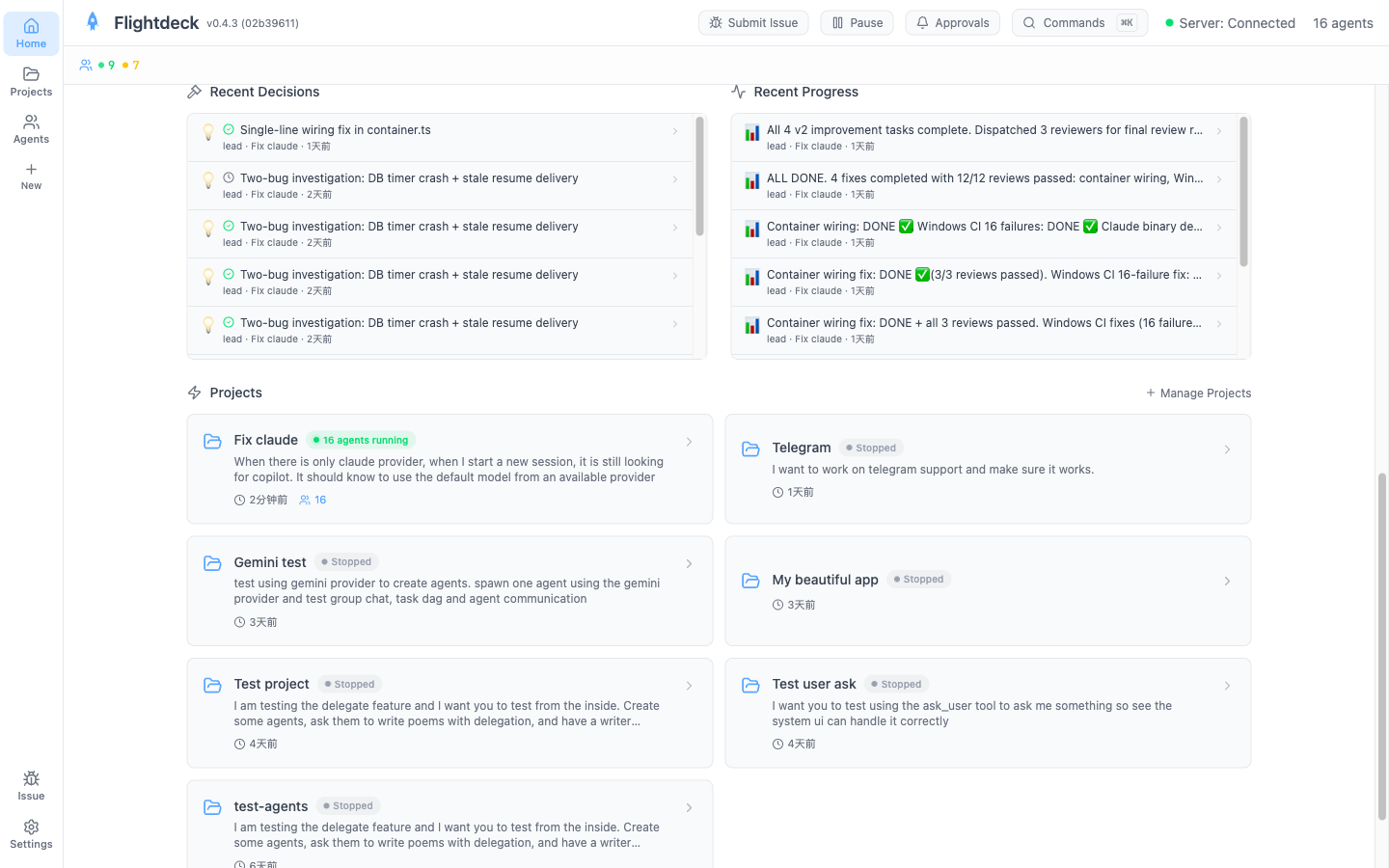The image size is (1389, 868).
Task: Click the Fix claude project folder icon
Action: pos(212,441)
